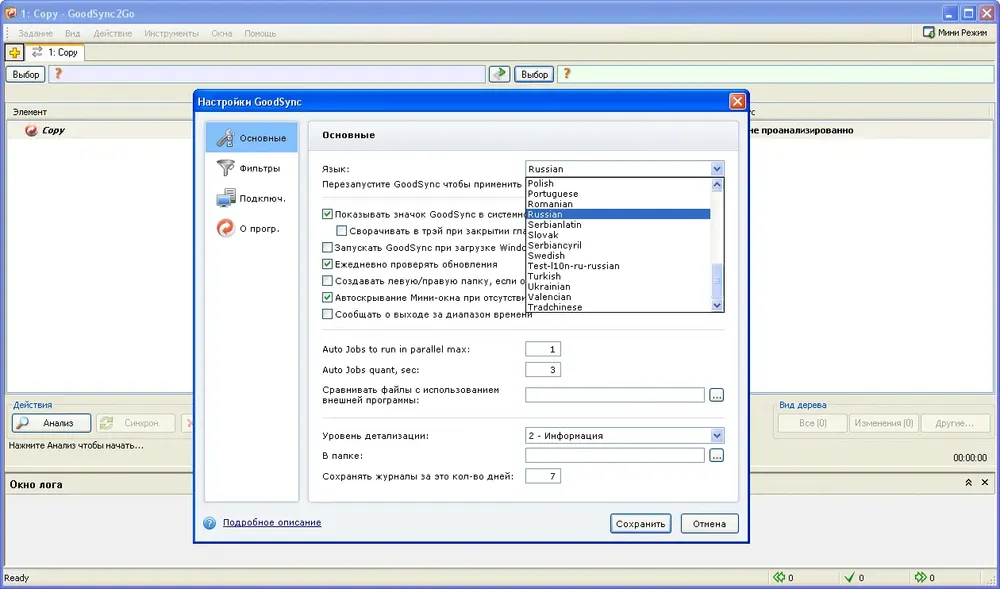1000x589 pixels.
Task: Toggle Сообщать о выходе за диапазон checkbox
Action: coord(327,314)
